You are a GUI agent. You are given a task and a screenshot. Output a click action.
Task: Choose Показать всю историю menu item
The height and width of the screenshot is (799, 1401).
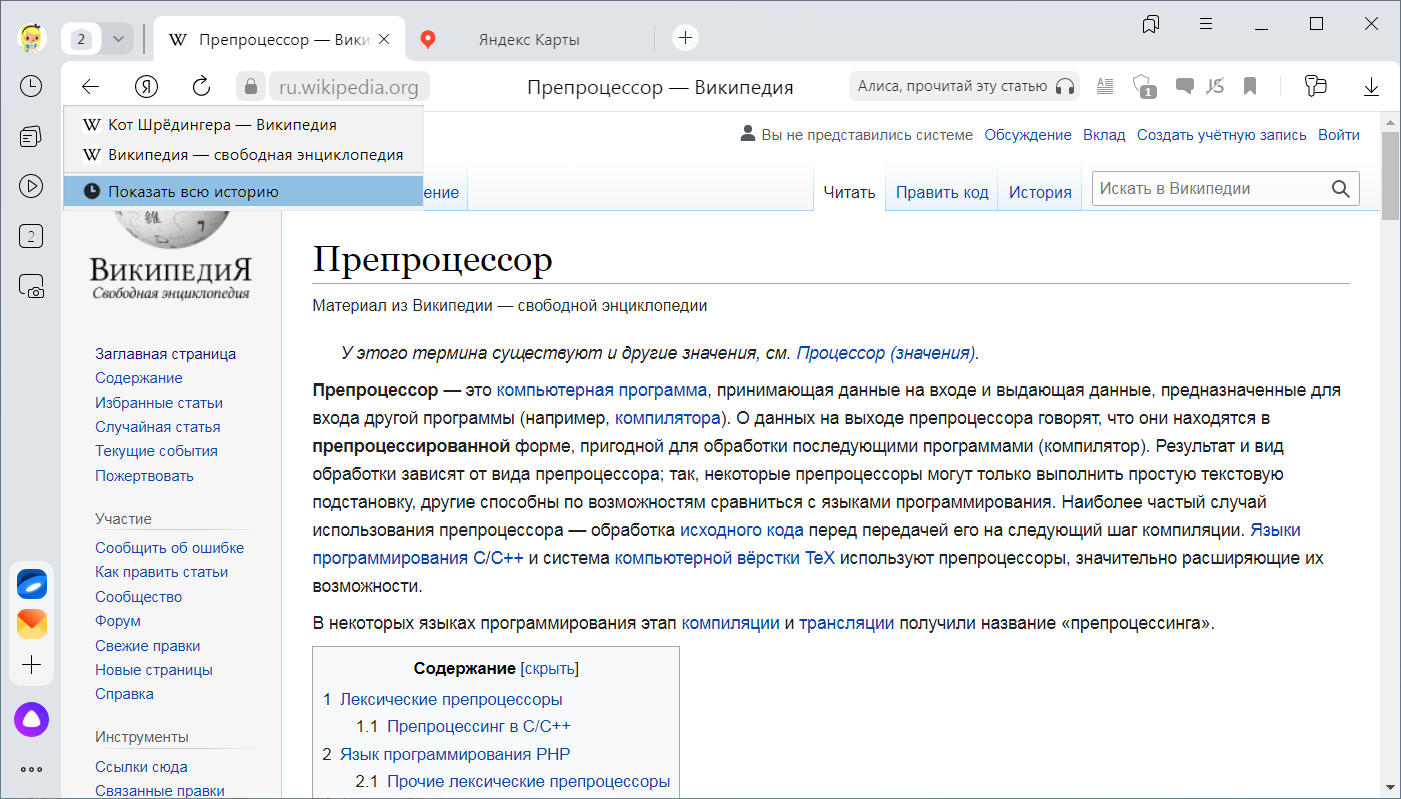click(243, 191)
